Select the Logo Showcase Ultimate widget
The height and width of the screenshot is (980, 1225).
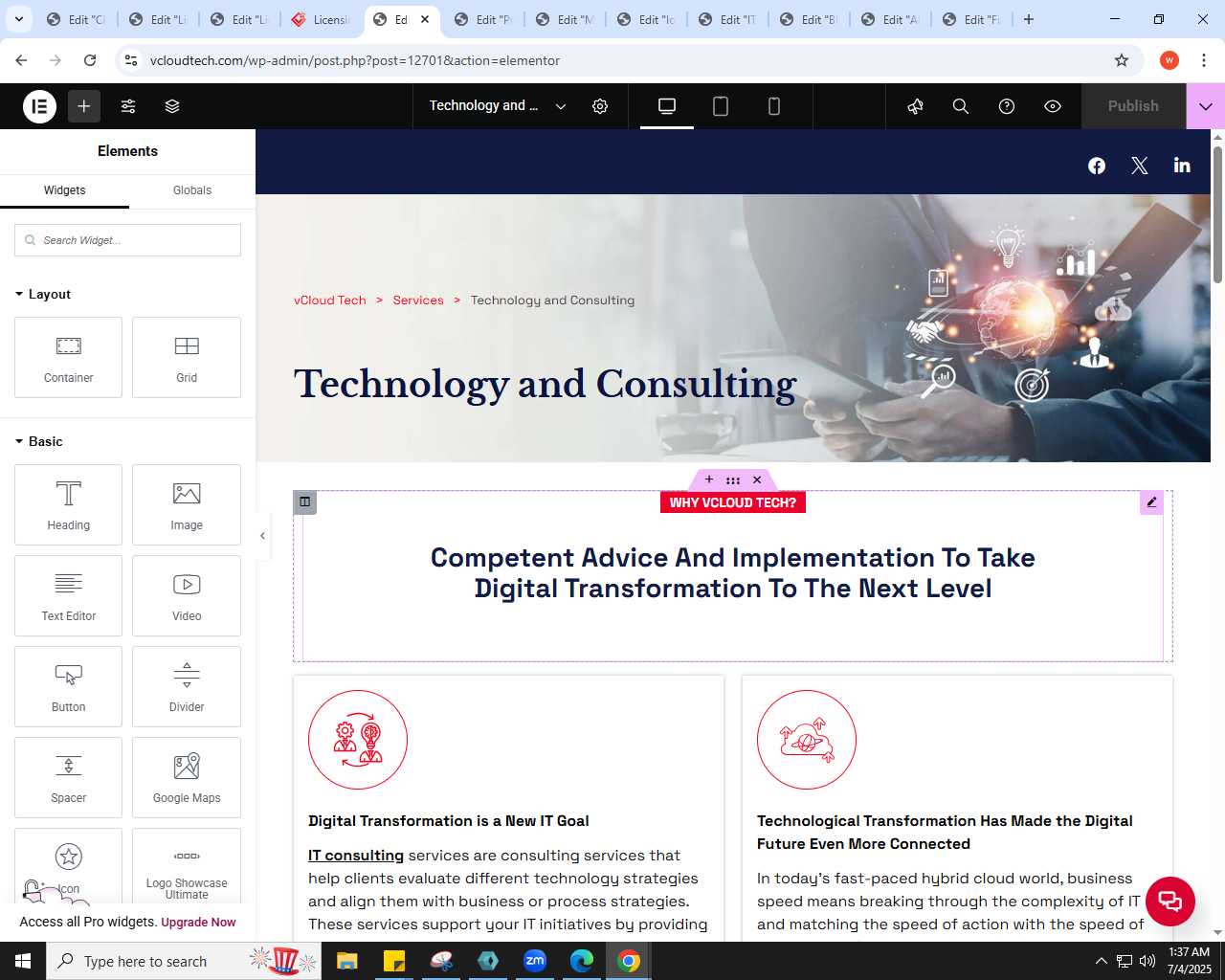pos(187,866)
